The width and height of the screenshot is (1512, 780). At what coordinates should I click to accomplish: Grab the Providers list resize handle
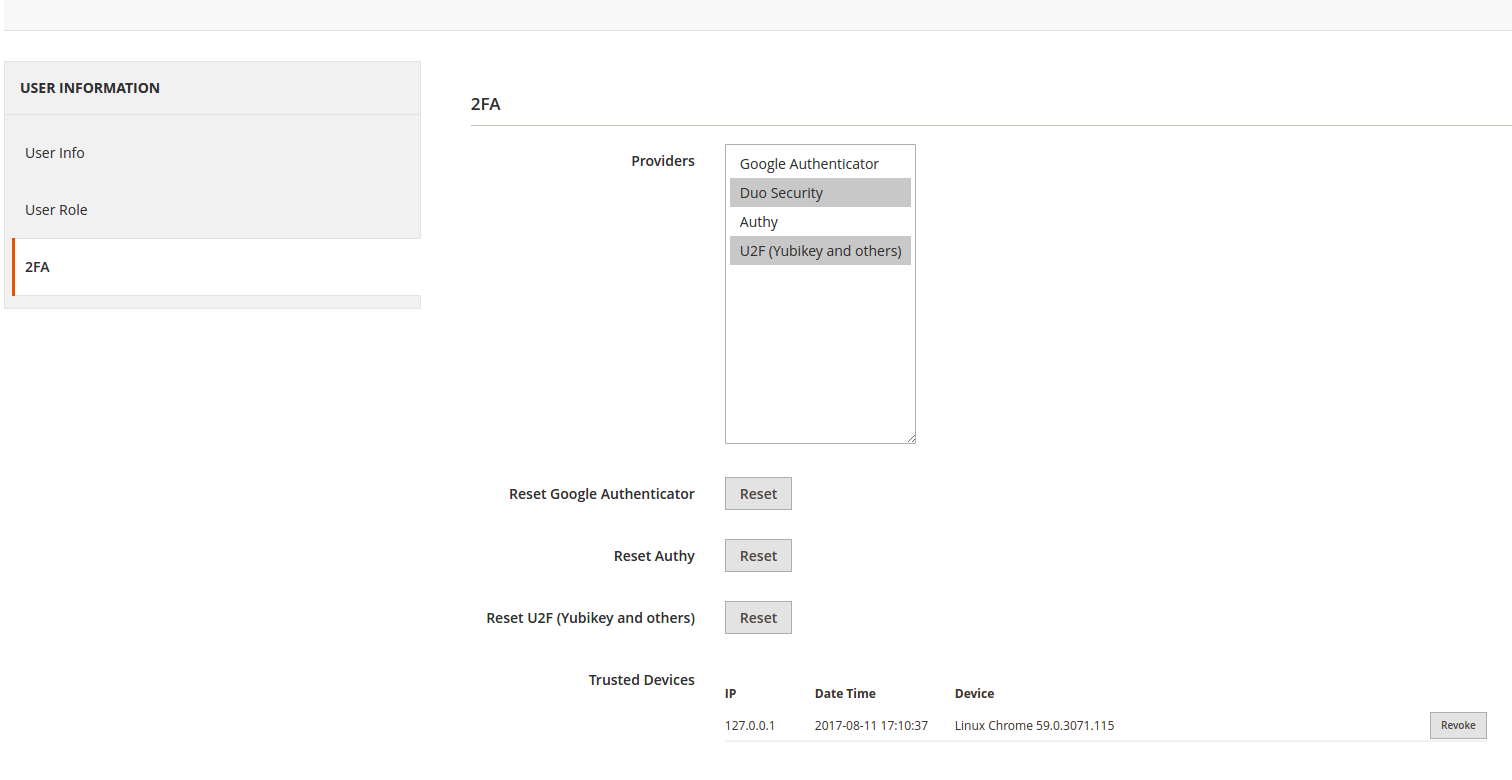tap(910, 438)
